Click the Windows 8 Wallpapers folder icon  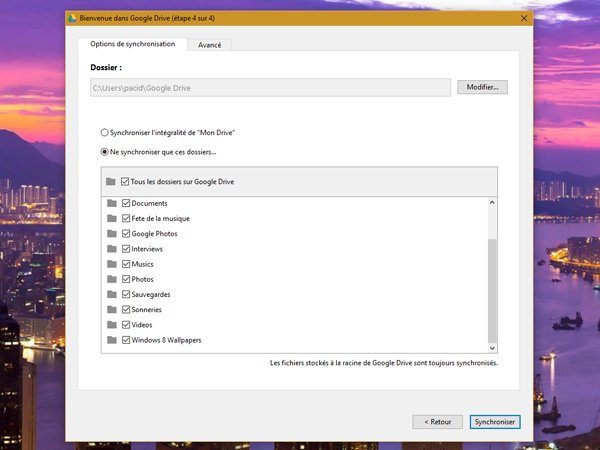click(x=112, y=340)
